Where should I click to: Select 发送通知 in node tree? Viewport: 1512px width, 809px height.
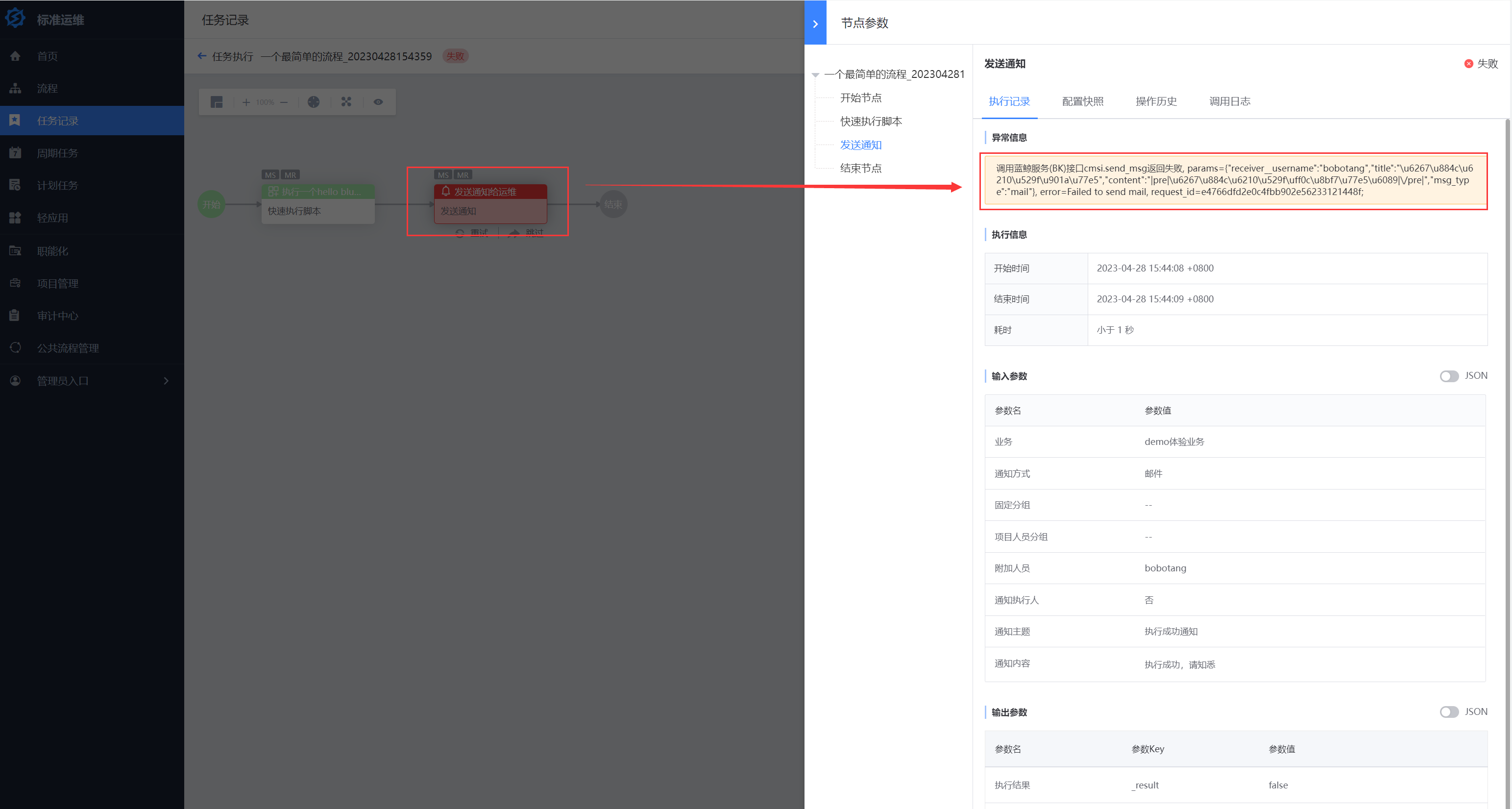861,145
